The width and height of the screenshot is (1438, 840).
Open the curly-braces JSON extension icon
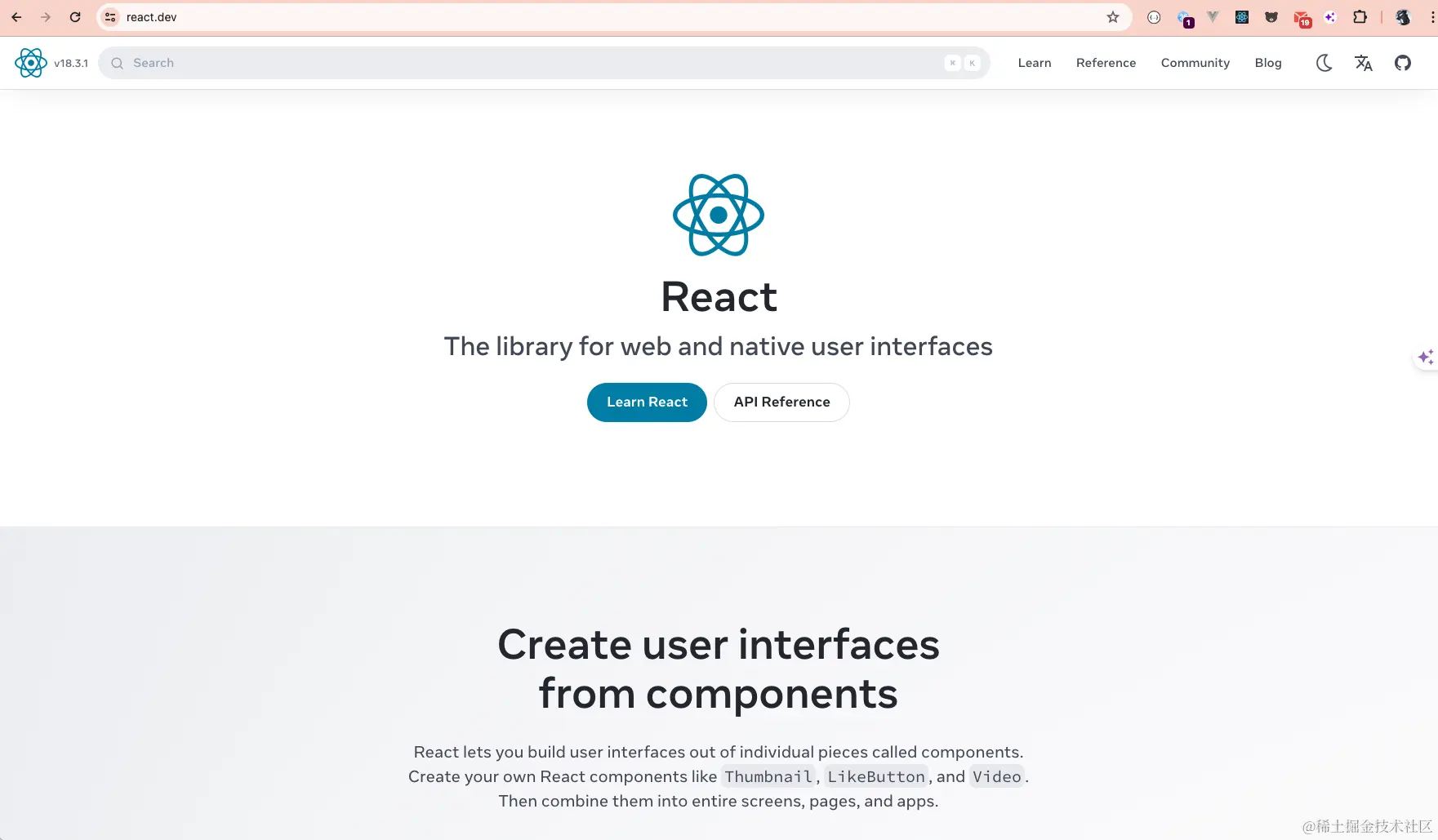point(1154,17)
